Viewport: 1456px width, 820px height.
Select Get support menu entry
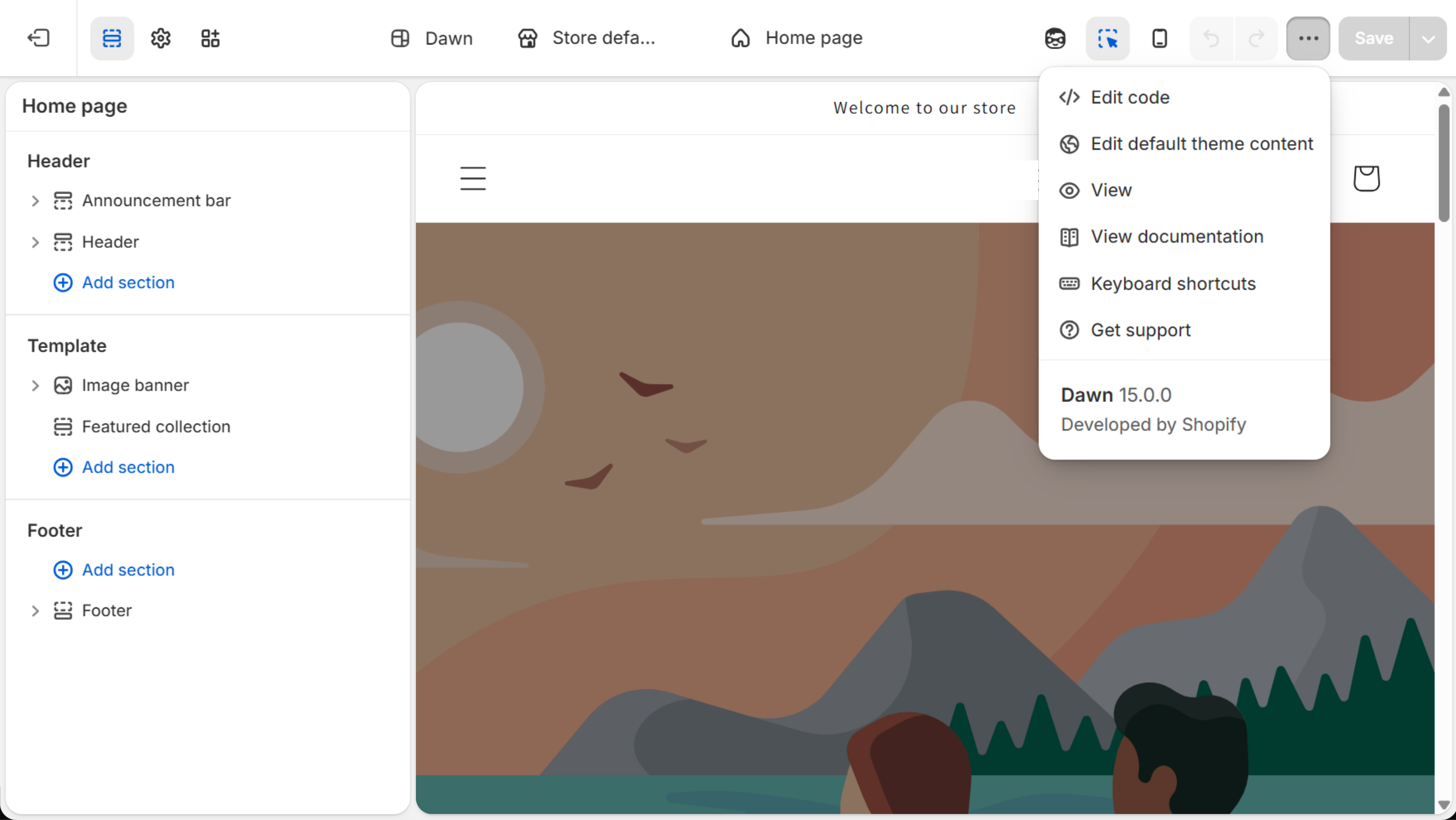coord(1184,329)
